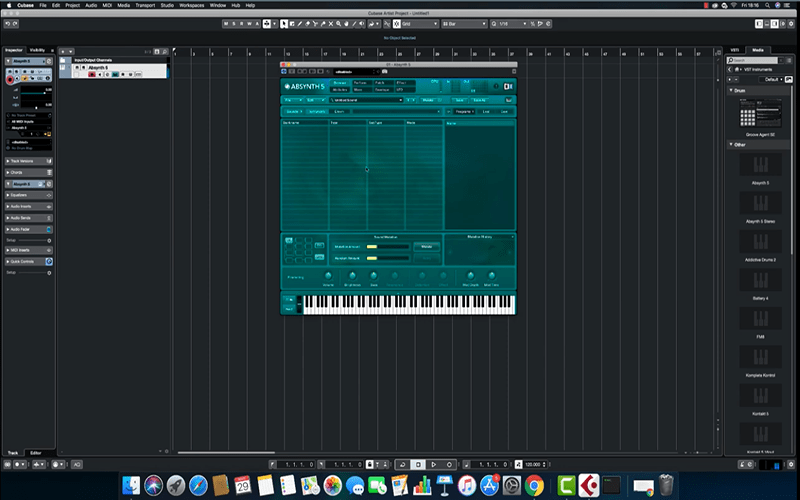Screen dimensions: 800x500
Task: Select the Object Selection arrow tool
Action: point(284,24)
